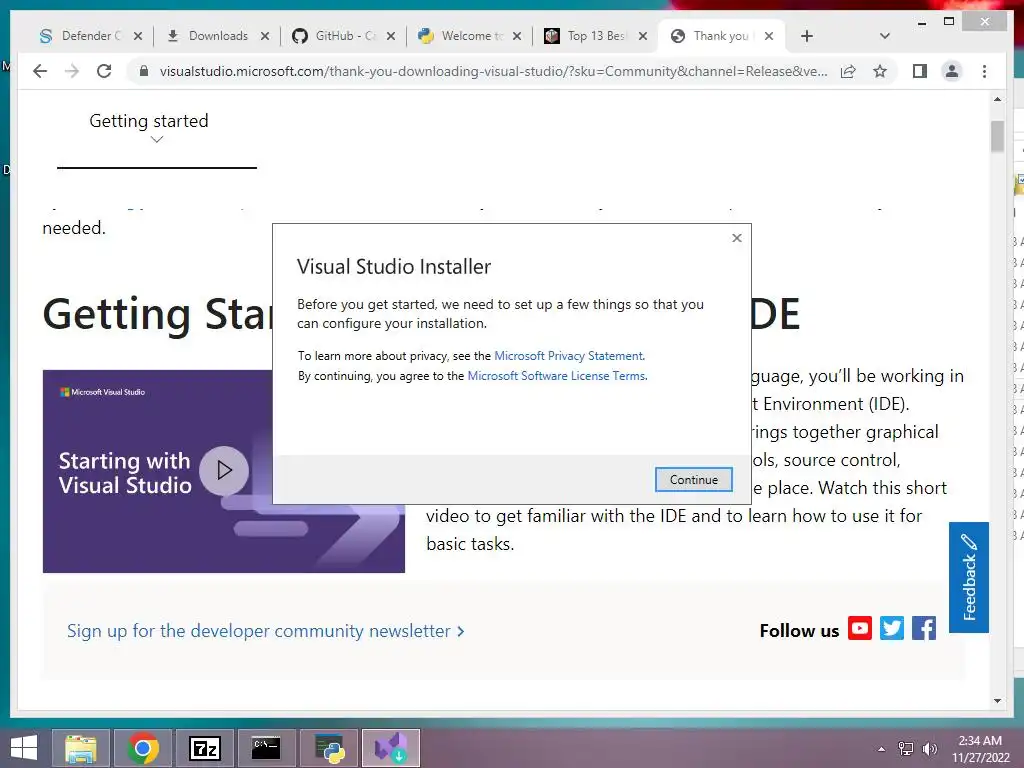
Task: Open the Microsoft Software License Terms link
Action: 557,376
